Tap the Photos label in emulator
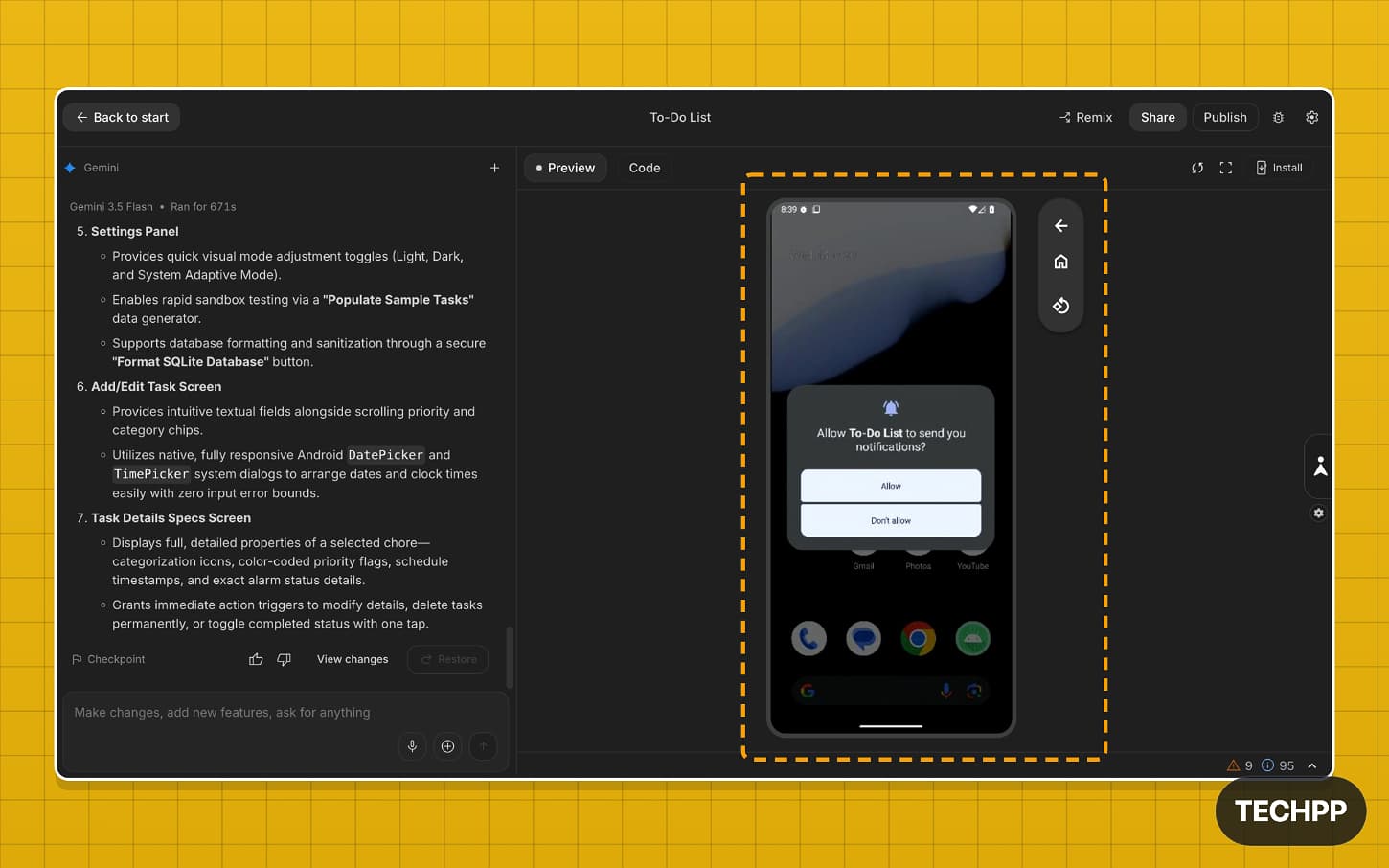Image resolution: width=1389 pixels, height=868 pixels. tap(918, 566)
